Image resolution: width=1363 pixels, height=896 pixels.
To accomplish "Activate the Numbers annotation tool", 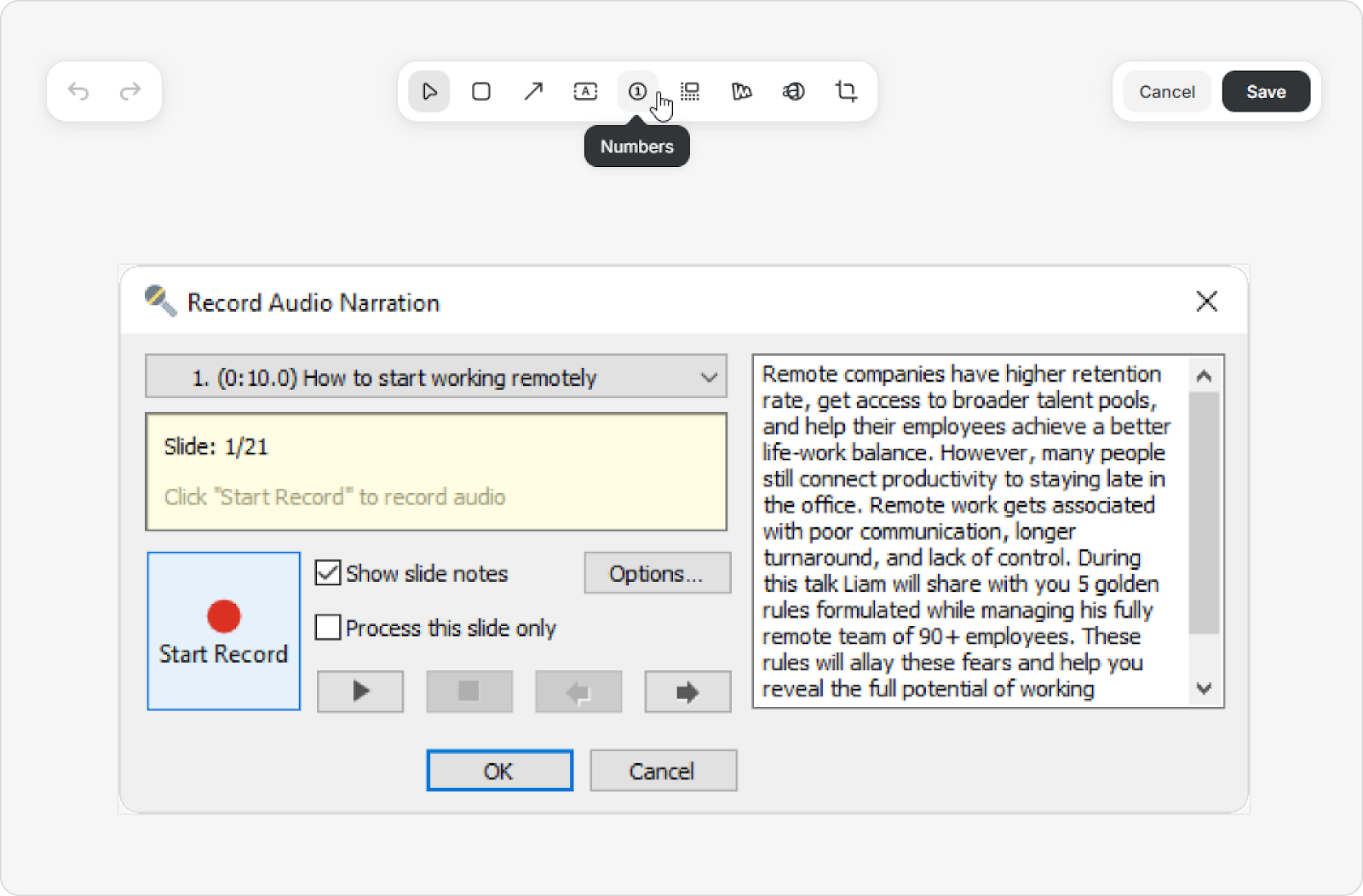I will click(637, 91).
